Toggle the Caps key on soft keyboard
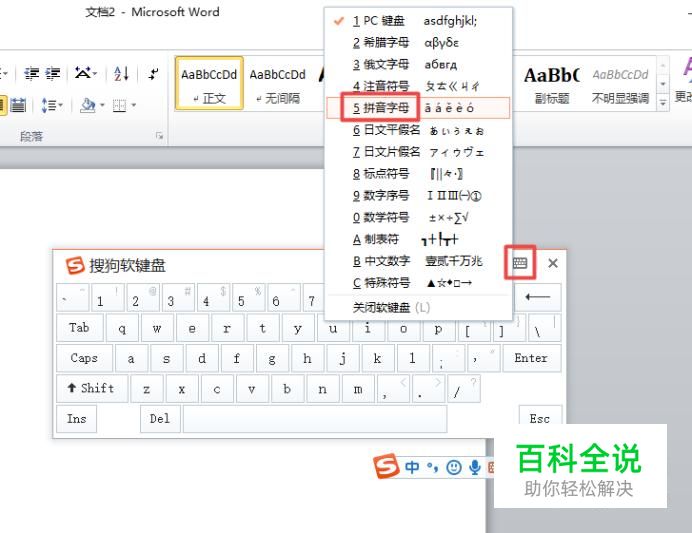Viewport: 692px width, 533px height. click(x=84, y=358)
